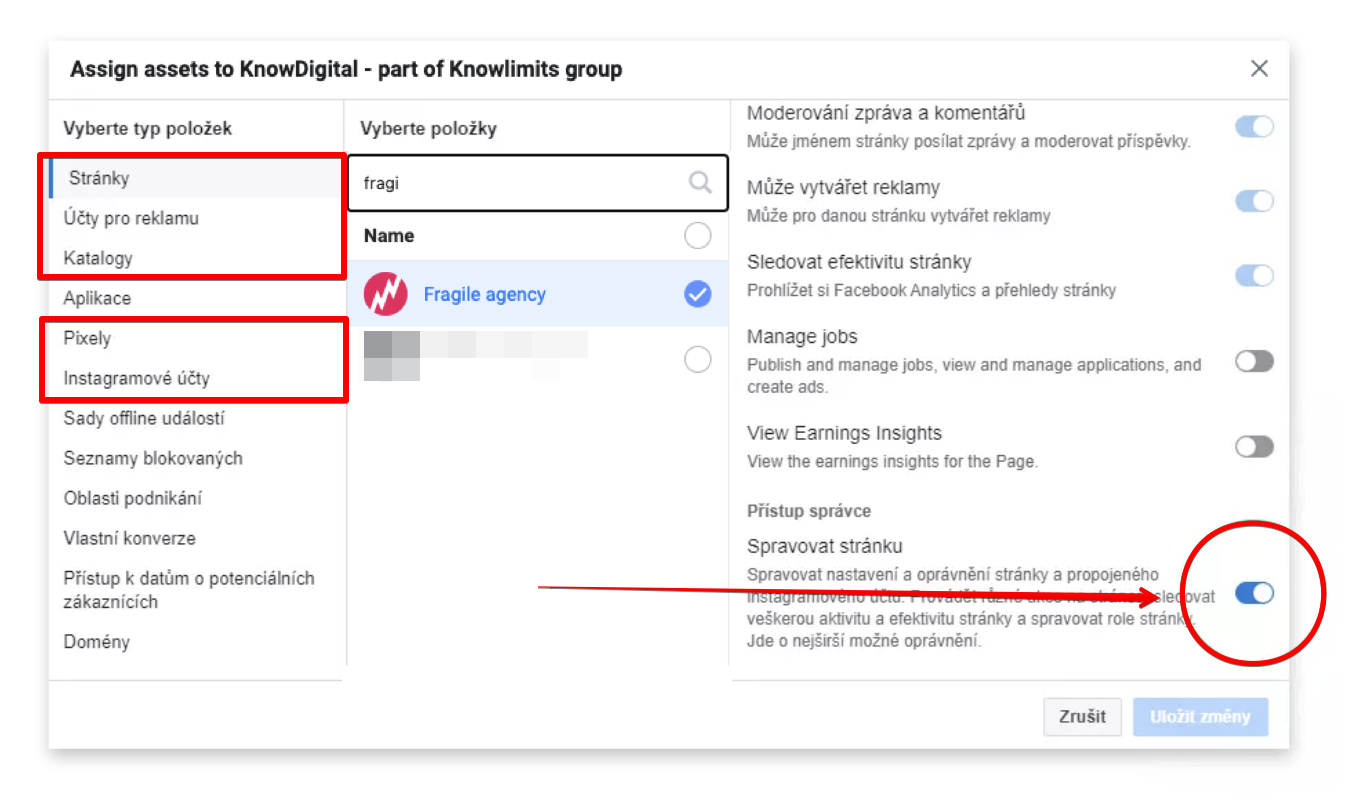This screenshot has width=1352, height=806.
Task: Uncheck the Fragile agency checkmark
Action: tap(697, 294)
